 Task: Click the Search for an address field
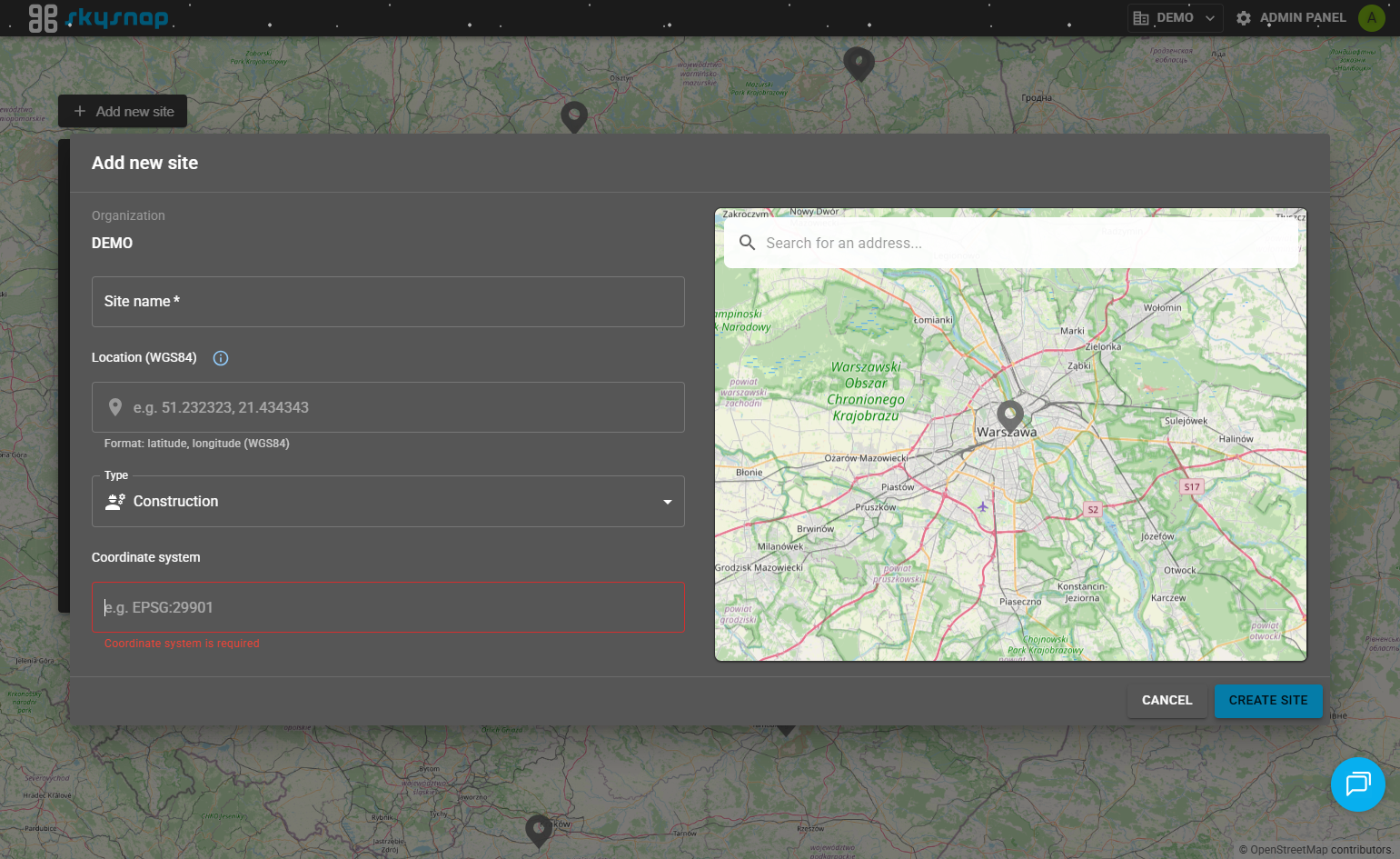[1011, 243]
